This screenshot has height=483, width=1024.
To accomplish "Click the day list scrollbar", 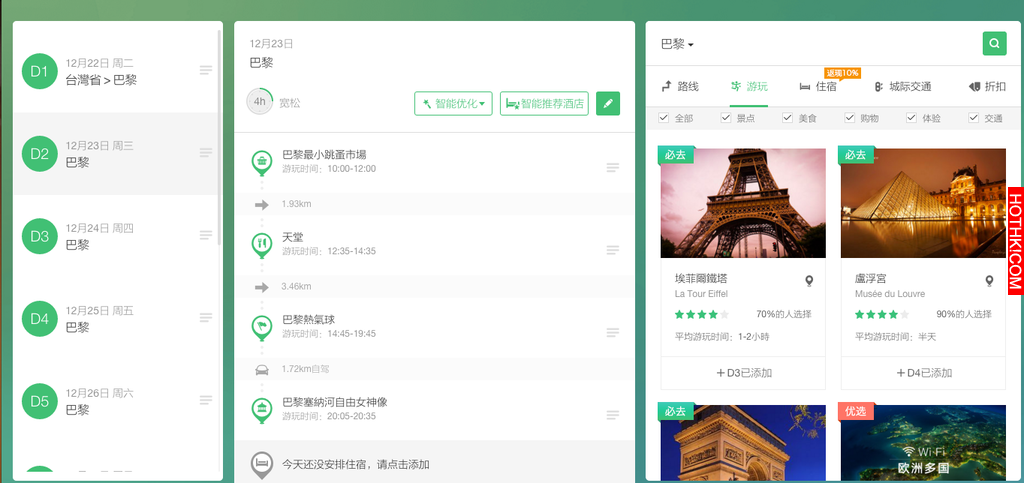I will (x=219, y=137).
